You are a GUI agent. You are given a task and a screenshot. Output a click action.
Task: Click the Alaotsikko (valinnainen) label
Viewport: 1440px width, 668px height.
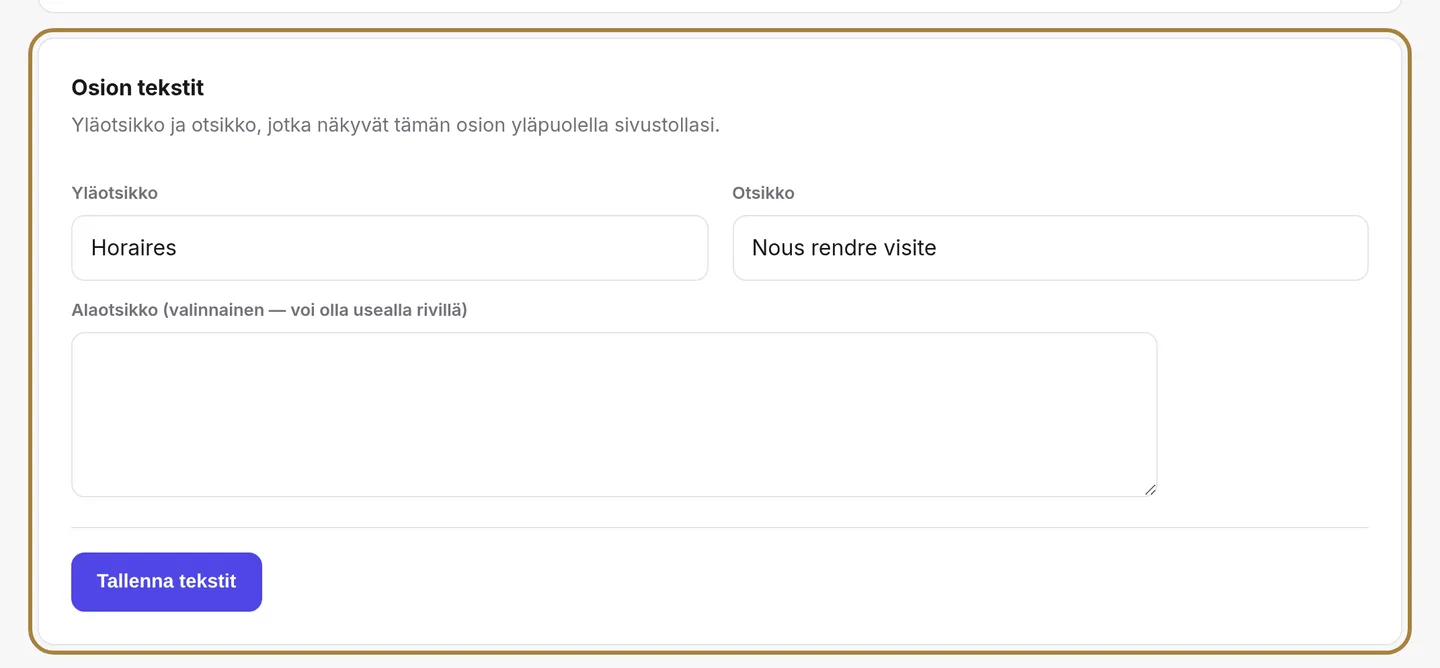[x=269, y=310]
